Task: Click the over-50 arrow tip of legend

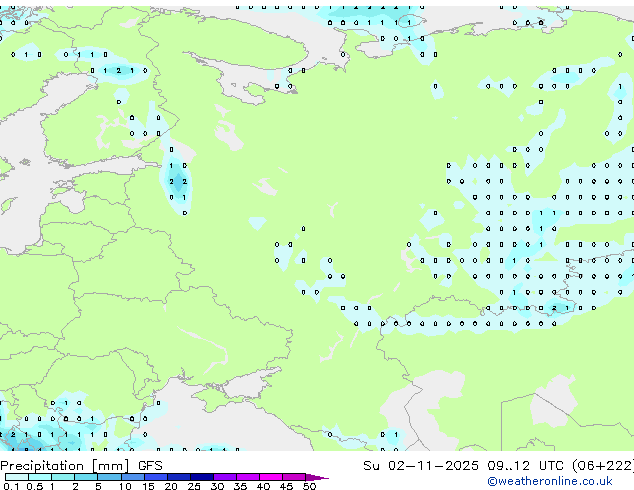Action: (317, 477)
